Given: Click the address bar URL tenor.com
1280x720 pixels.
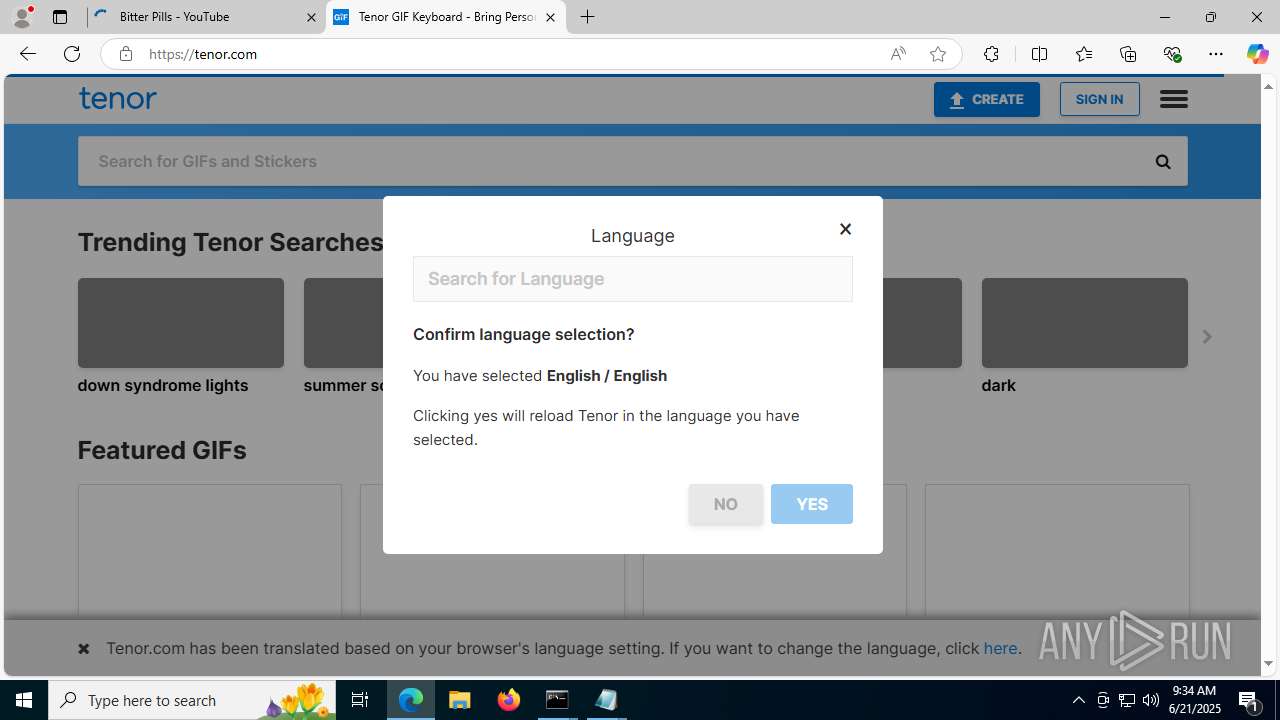Looking at the screenshot, I should (x=203, y=54).
